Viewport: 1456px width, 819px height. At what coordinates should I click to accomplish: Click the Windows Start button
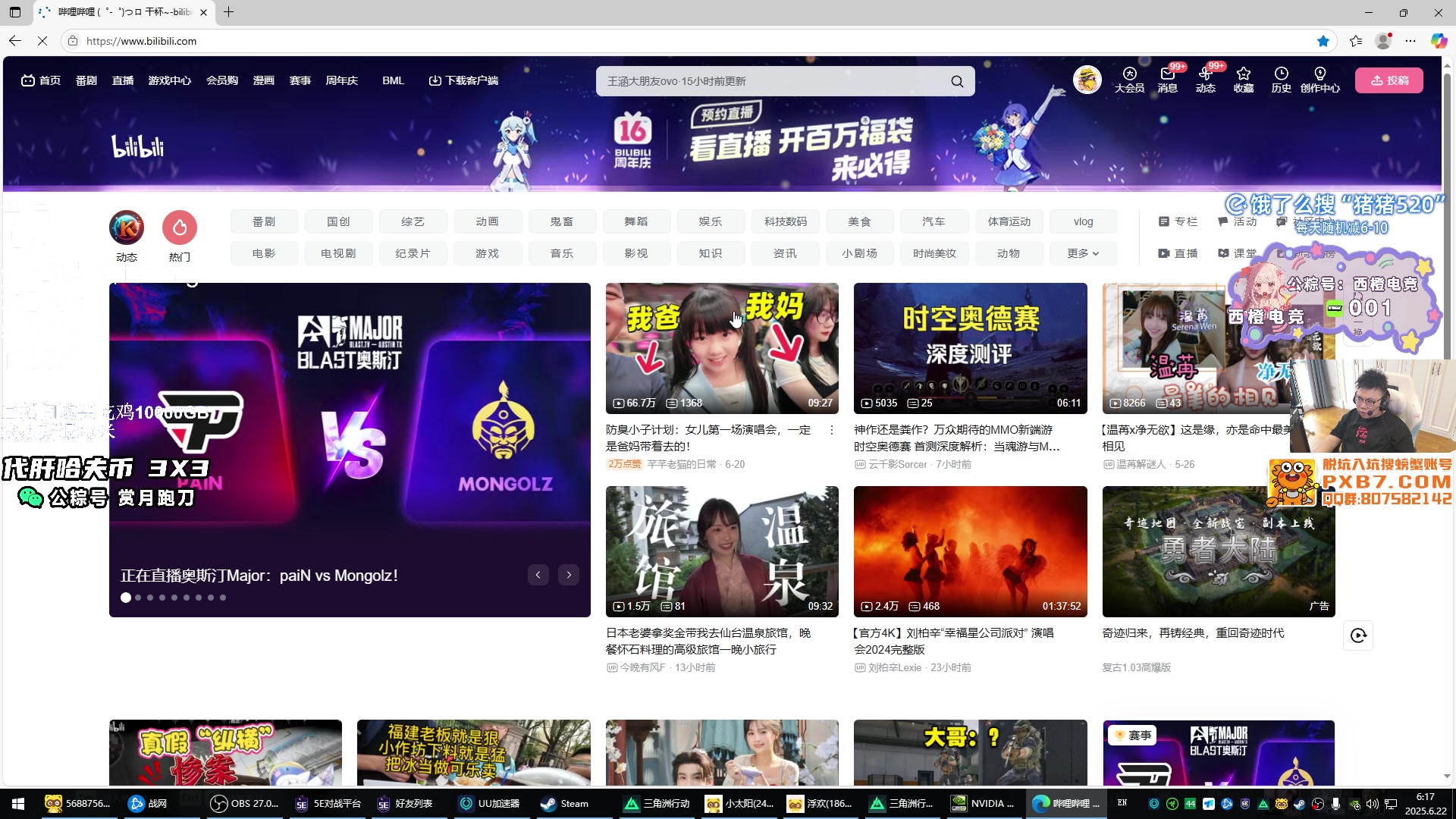point(18,804)
